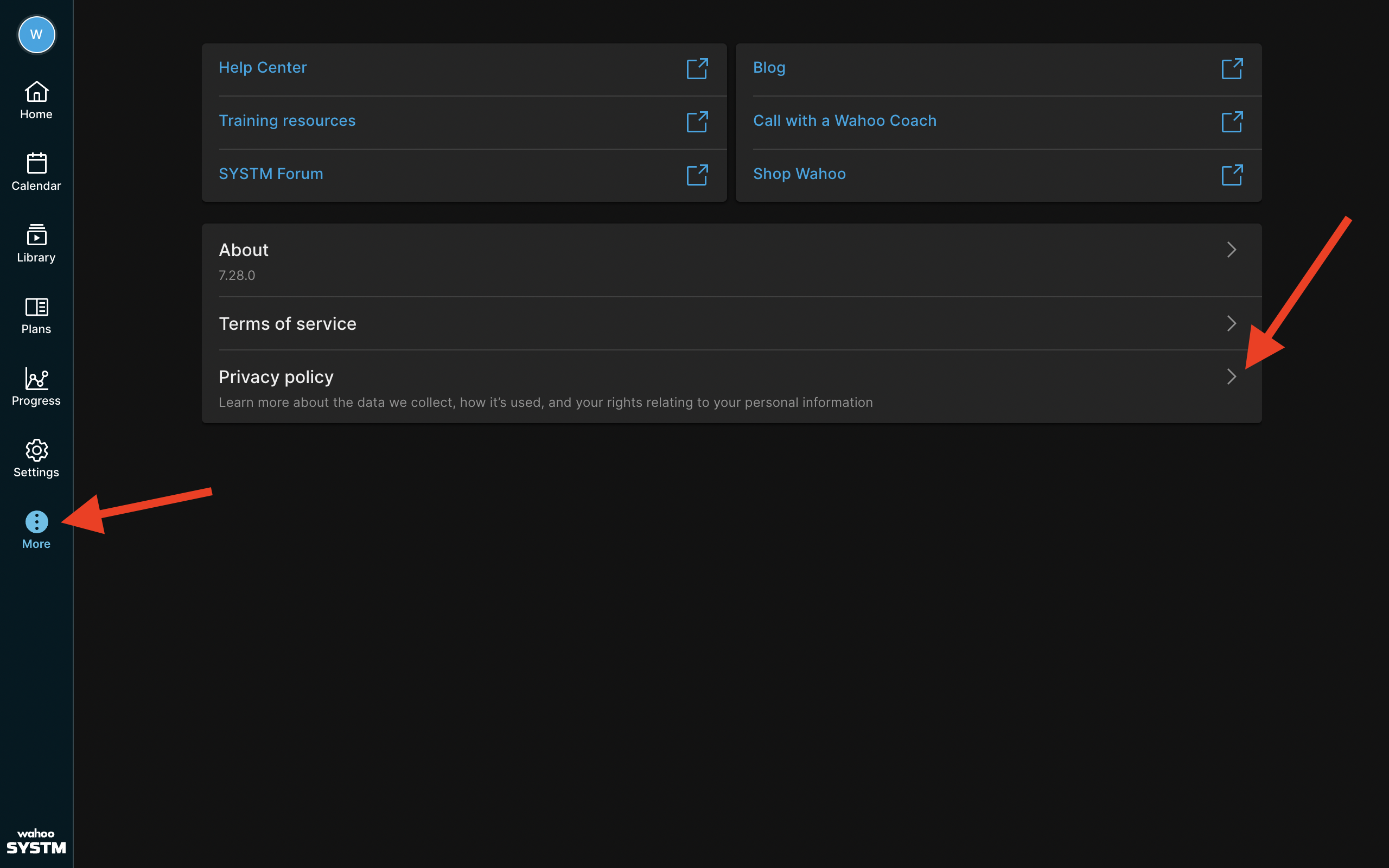The width and height of the screenshot is (1389, 868).
Task: Go to Home via house icon
Action: click(x=36, y=92)
